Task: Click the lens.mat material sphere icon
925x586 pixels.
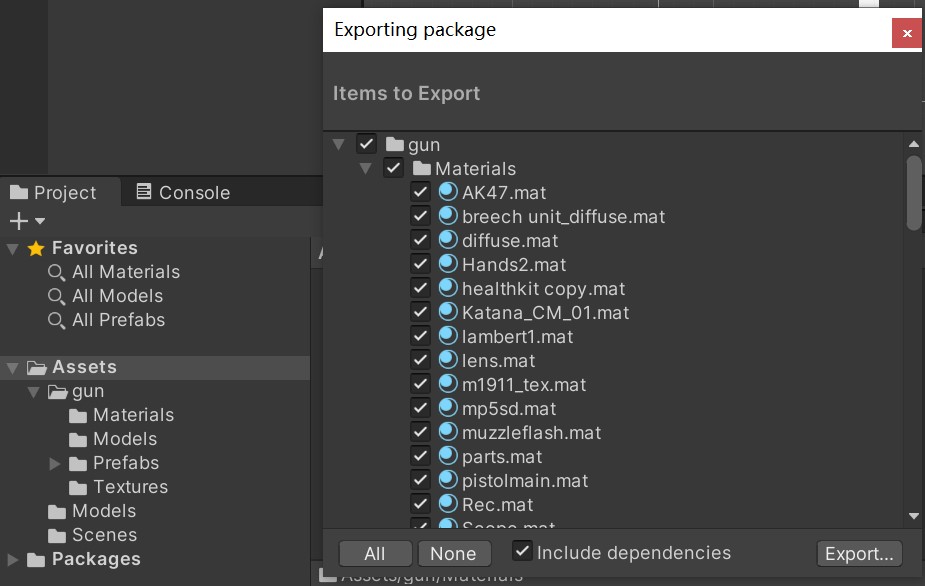Action: point(447,360)
